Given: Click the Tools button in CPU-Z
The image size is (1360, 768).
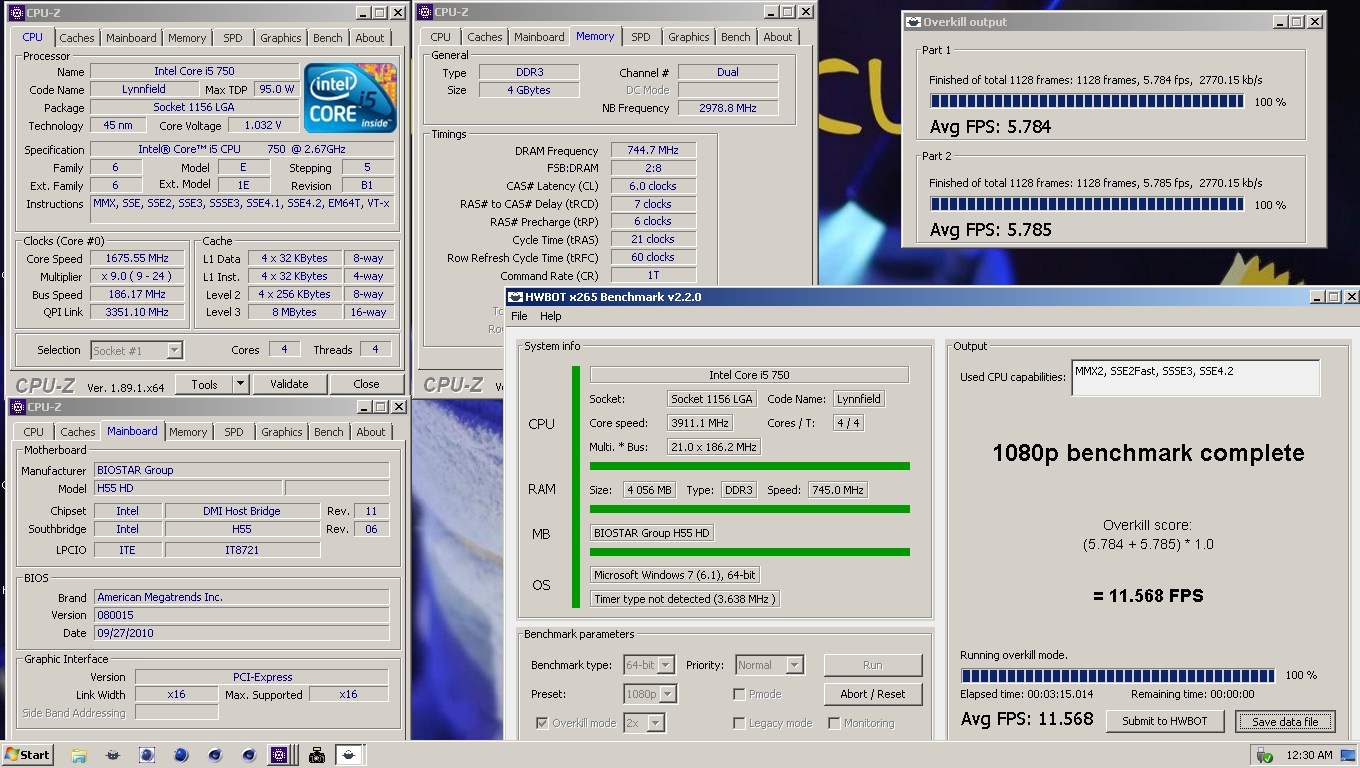Looking at the screenshot, I should pos(204,384).
